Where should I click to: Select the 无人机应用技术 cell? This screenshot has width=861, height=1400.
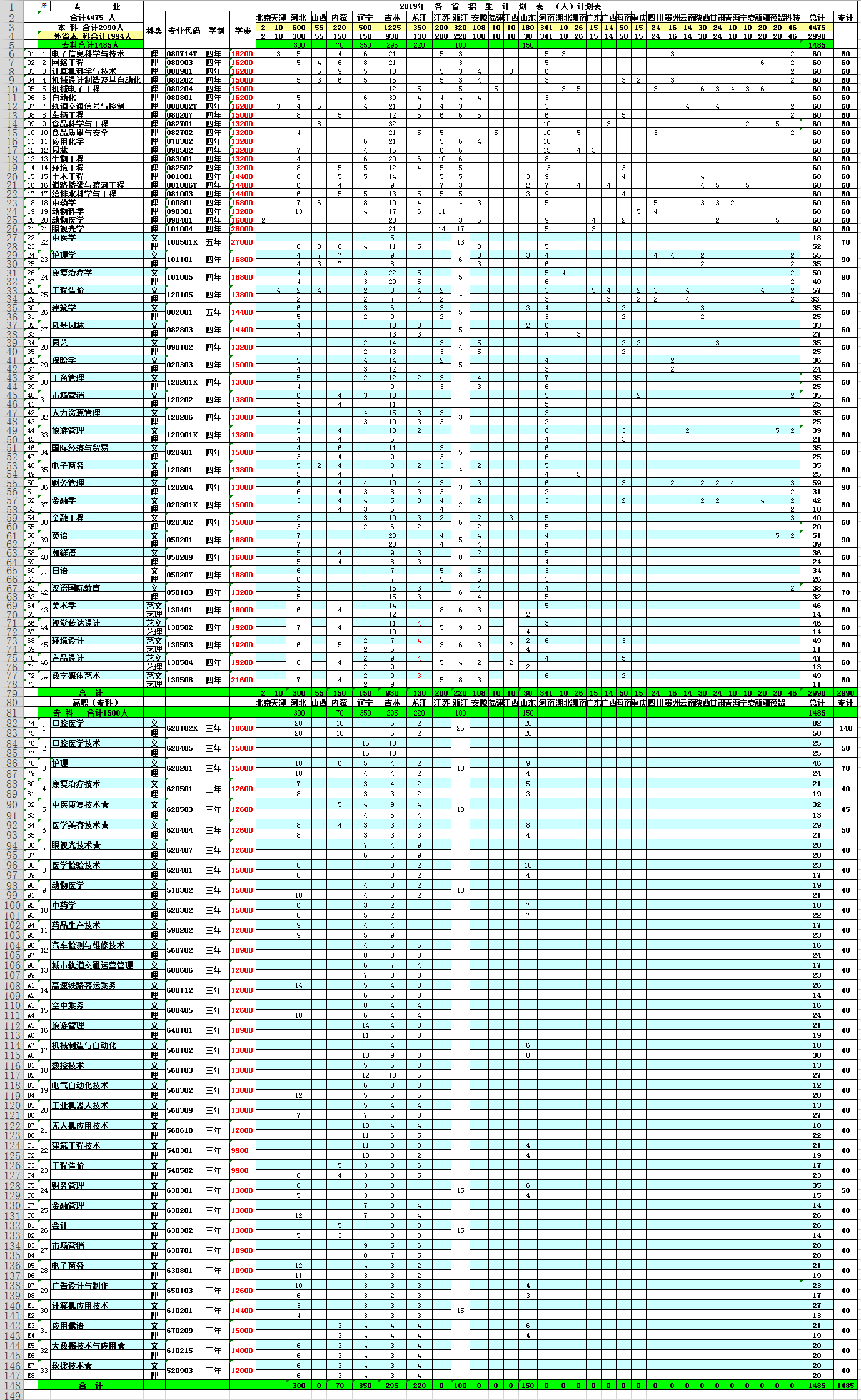pyautogui.click(x=97, y=1125)
